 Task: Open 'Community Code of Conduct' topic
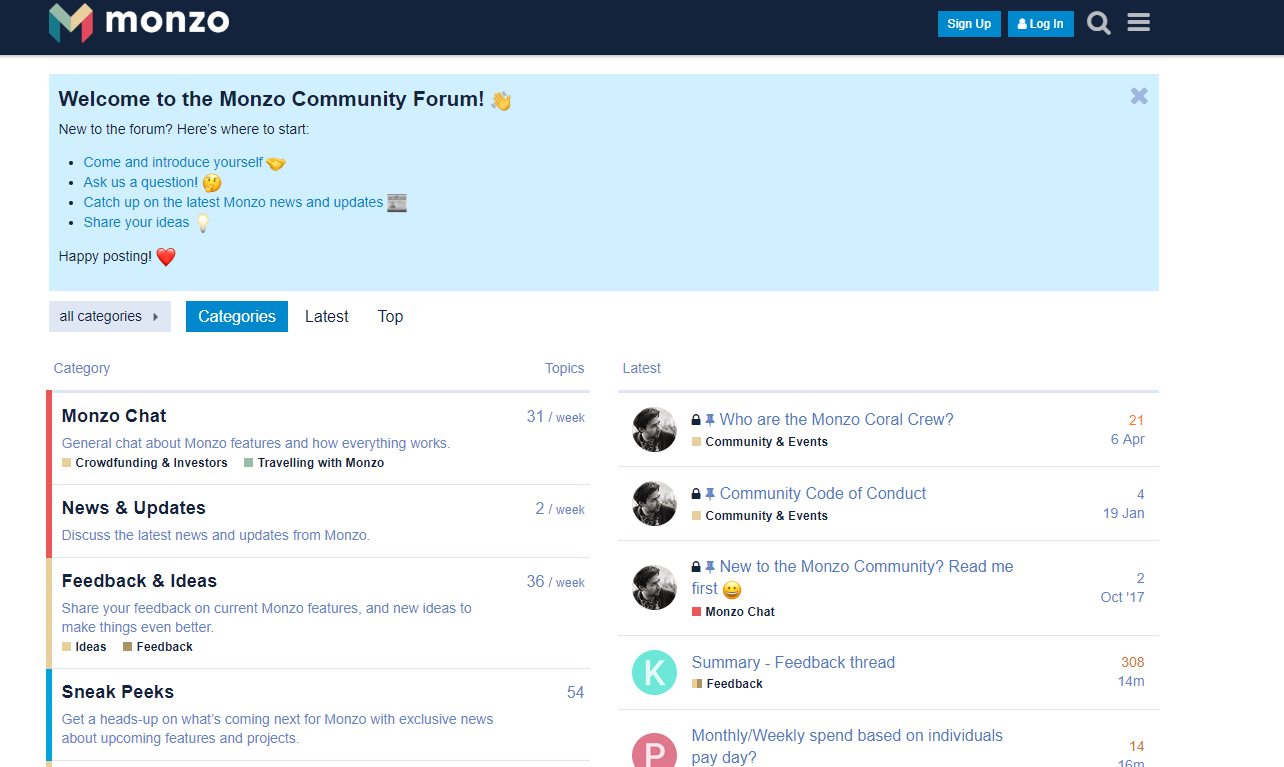(823, 494)
